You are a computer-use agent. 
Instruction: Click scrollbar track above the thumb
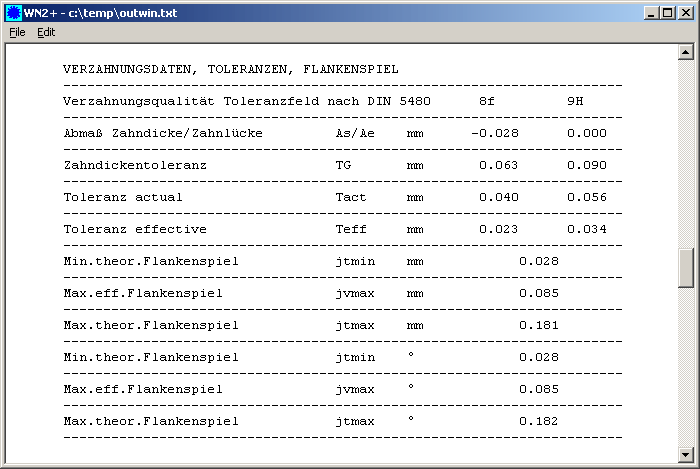pos(686,150)
